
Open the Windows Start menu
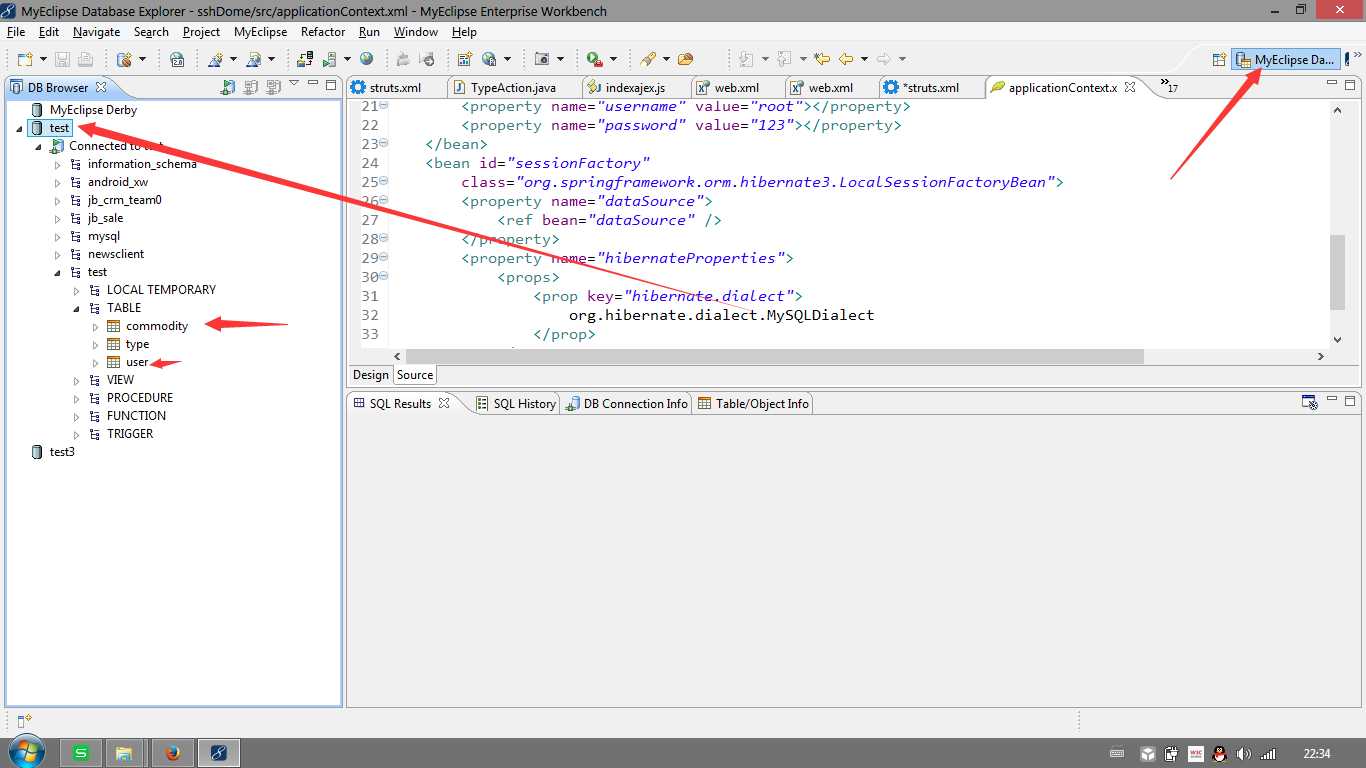pyautogui.click(x=25, y=752)
